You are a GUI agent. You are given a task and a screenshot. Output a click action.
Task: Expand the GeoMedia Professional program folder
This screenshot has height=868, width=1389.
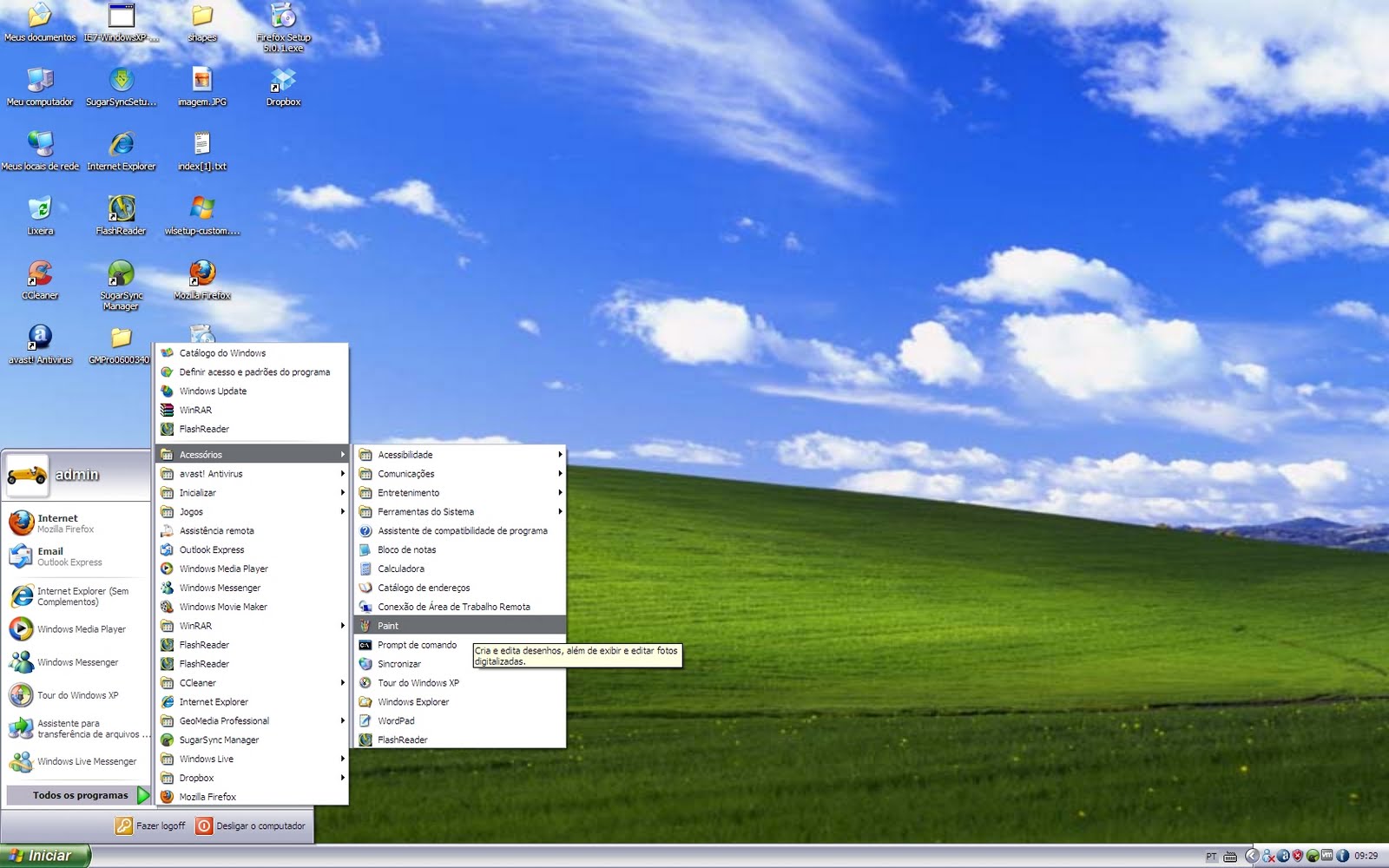(x=252, y=721)
